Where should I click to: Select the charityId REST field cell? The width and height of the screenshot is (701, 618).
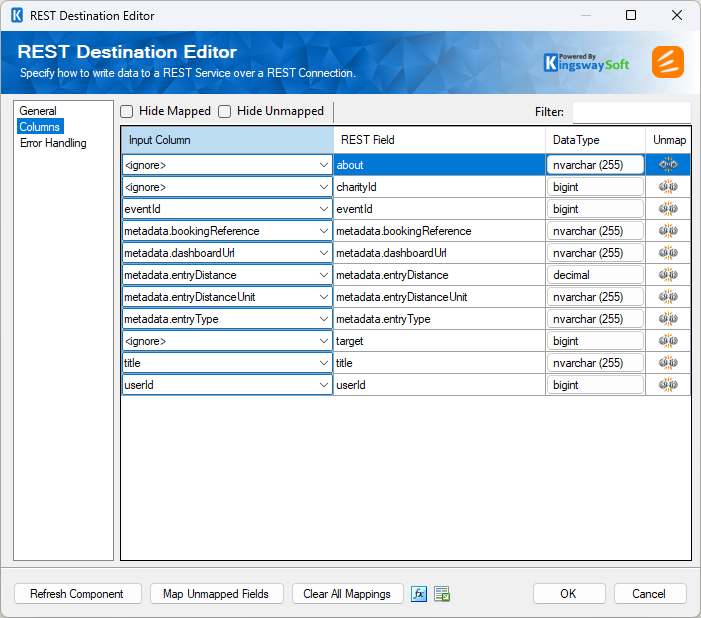pos(439,187)
